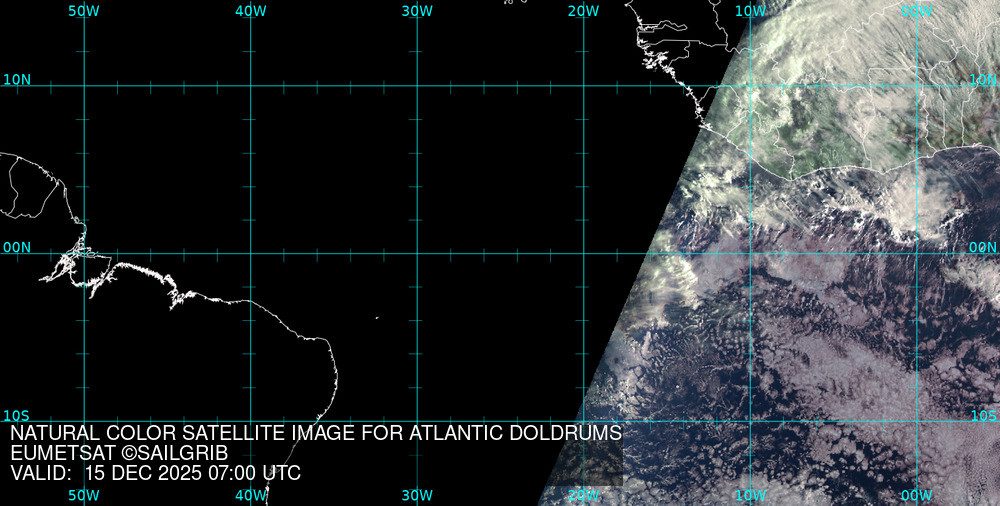Image resolution: width=1000 pixels, height=506 pixels.
Task: Click the 50W longitude label at top
Action: (x=83, y=10)
